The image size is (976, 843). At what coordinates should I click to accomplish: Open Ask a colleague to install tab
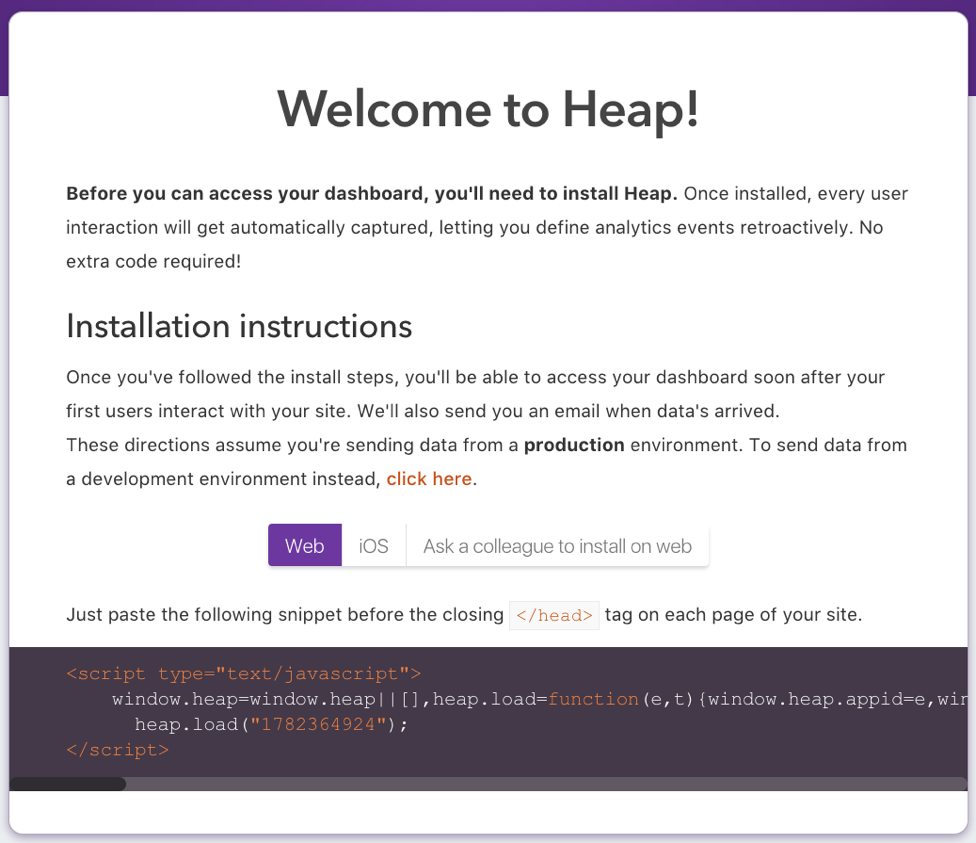pos(557,545)
